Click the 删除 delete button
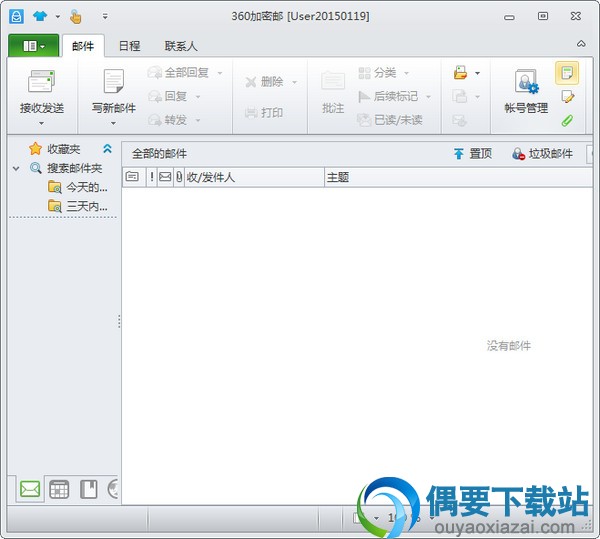 point(265,81)
